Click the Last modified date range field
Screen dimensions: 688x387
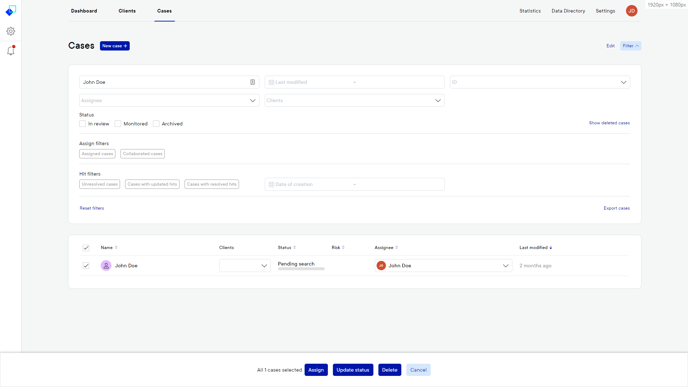coord(355,82)
